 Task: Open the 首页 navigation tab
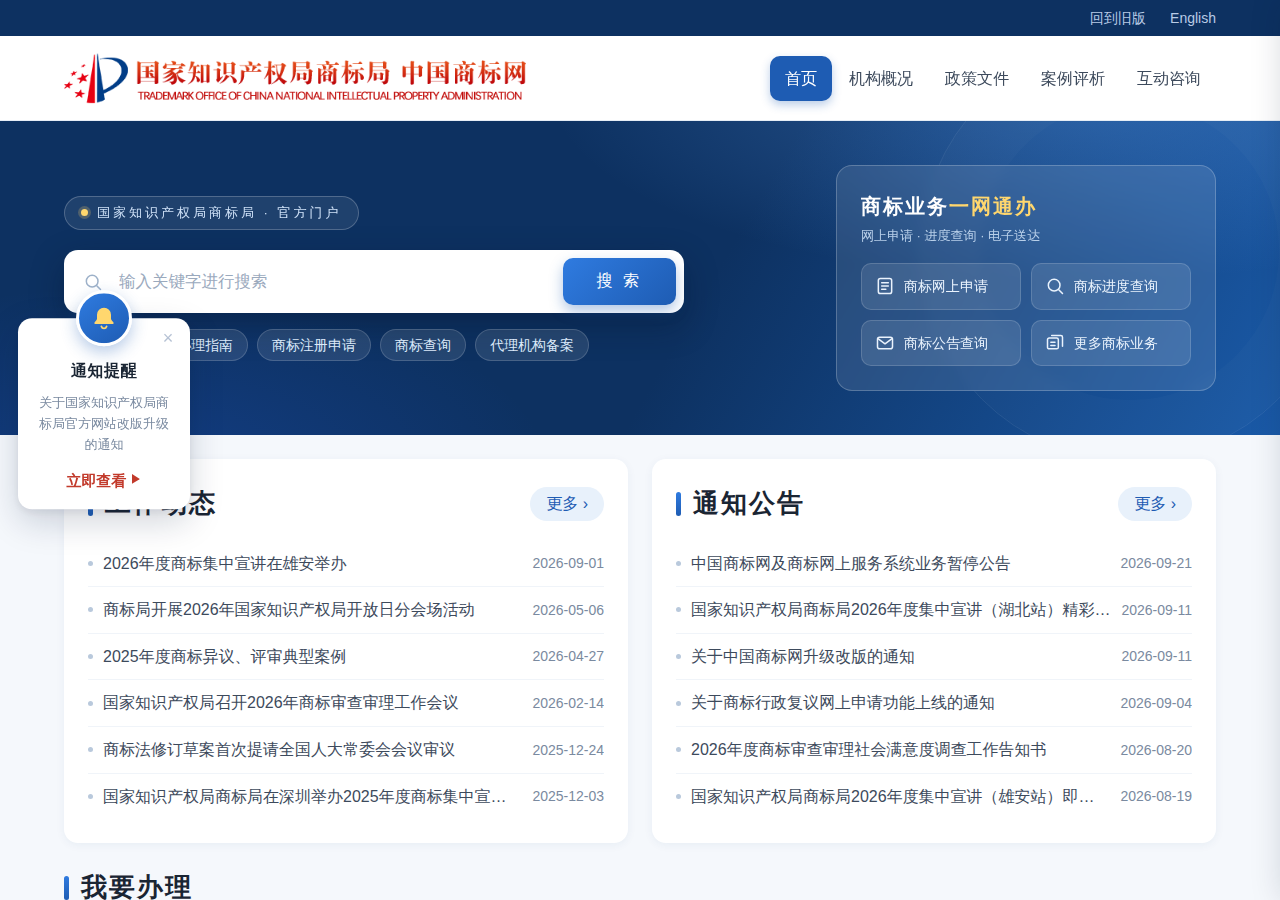pos(801,78)
